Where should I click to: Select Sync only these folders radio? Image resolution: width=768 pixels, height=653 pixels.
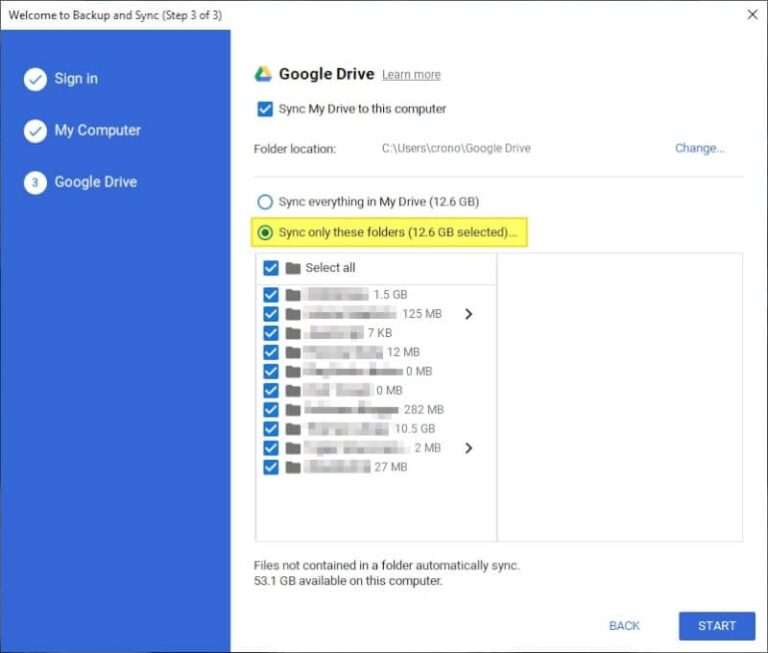pos(265,232)
